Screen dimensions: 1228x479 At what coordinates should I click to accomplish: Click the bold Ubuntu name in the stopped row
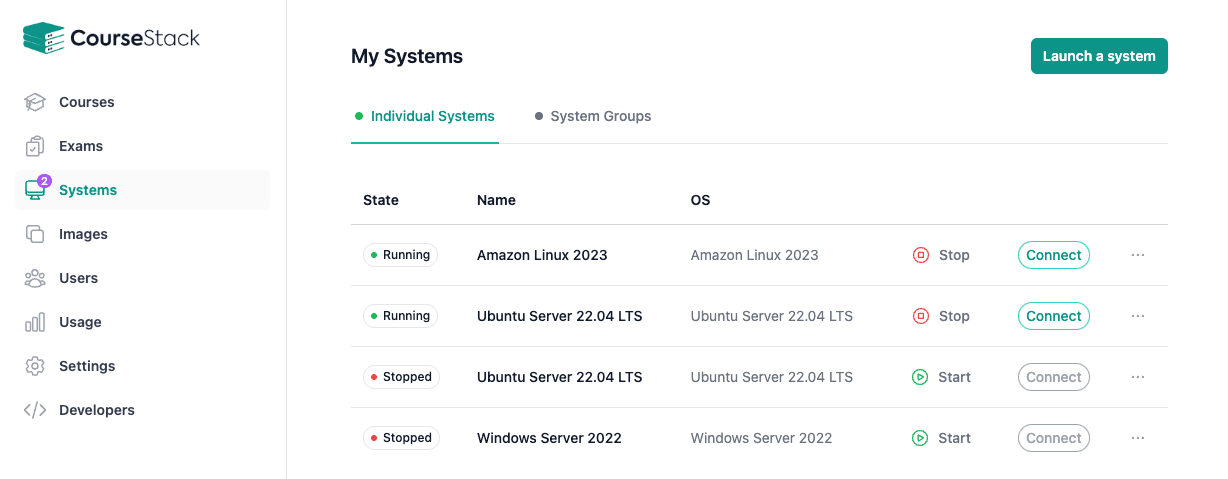[x=559, y=377]
